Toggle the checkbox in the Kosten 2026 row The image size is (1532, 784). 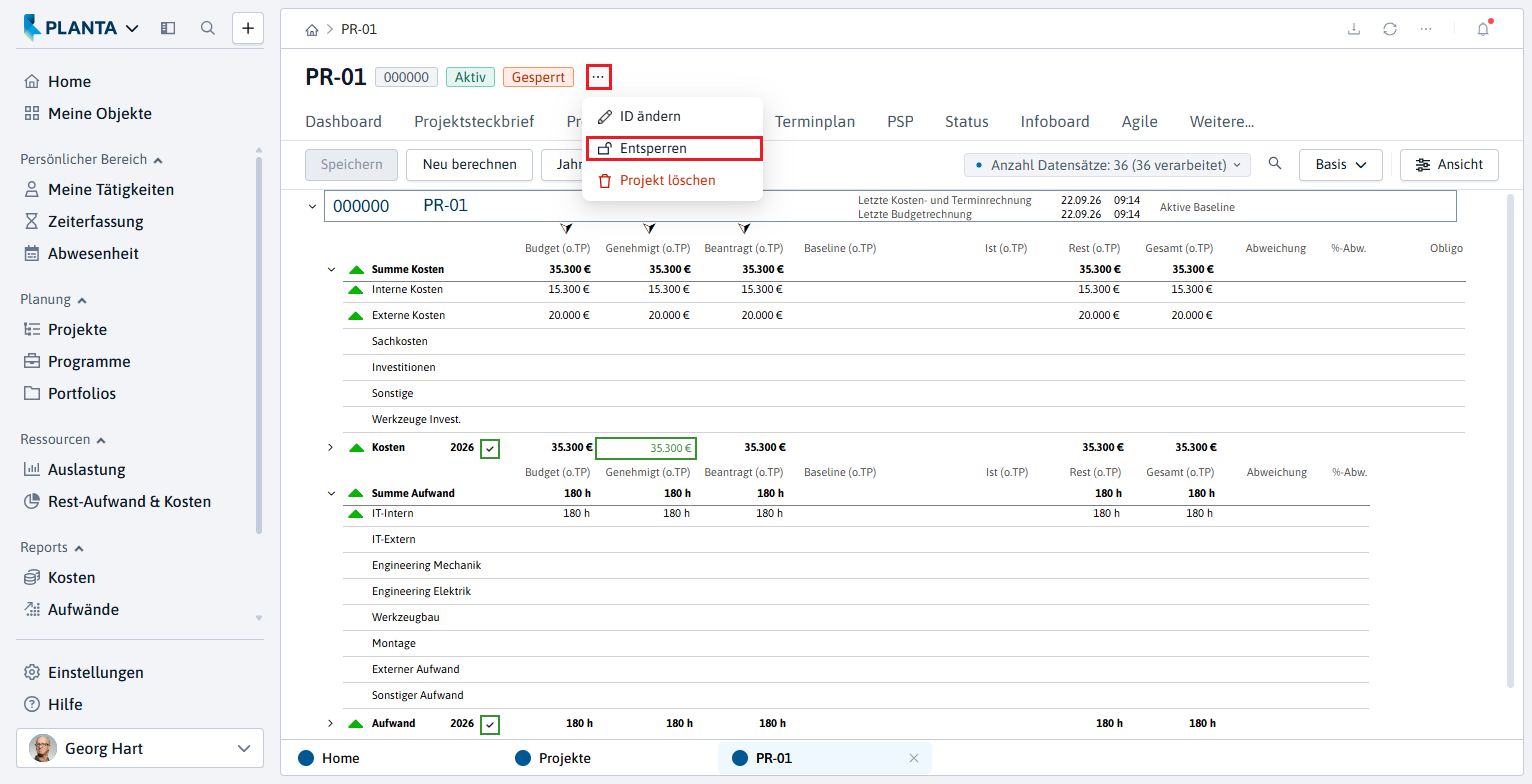pyautogui.click(x=490, y=448)
